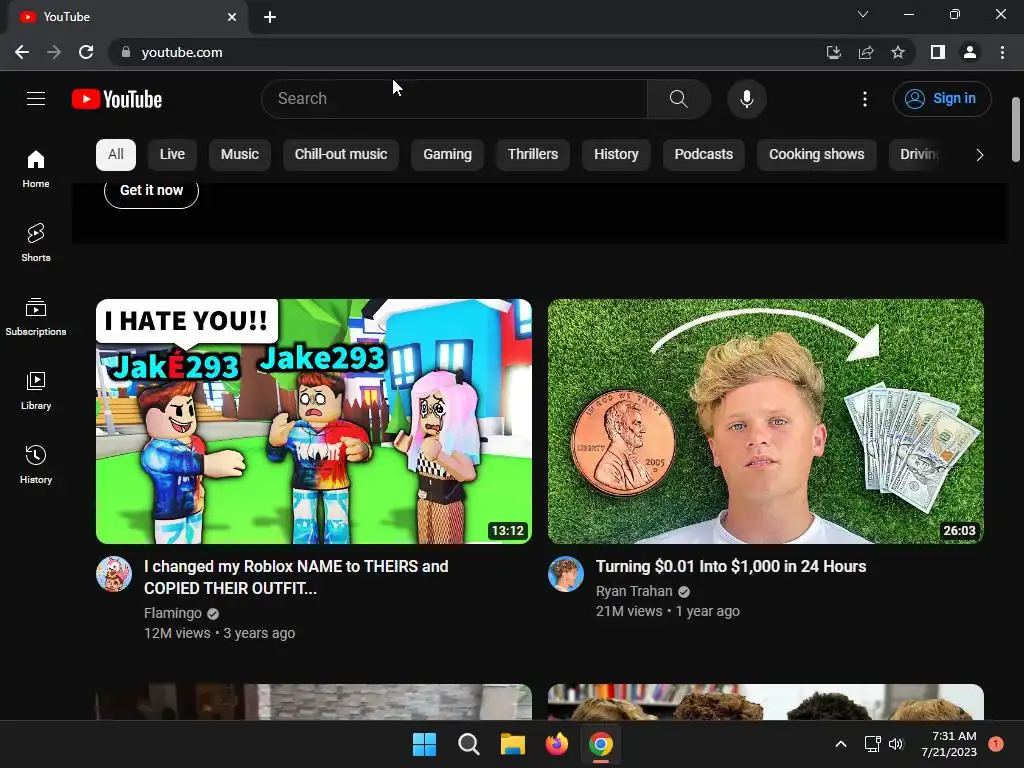Click in the YouTube Search field

click(455, 99)
